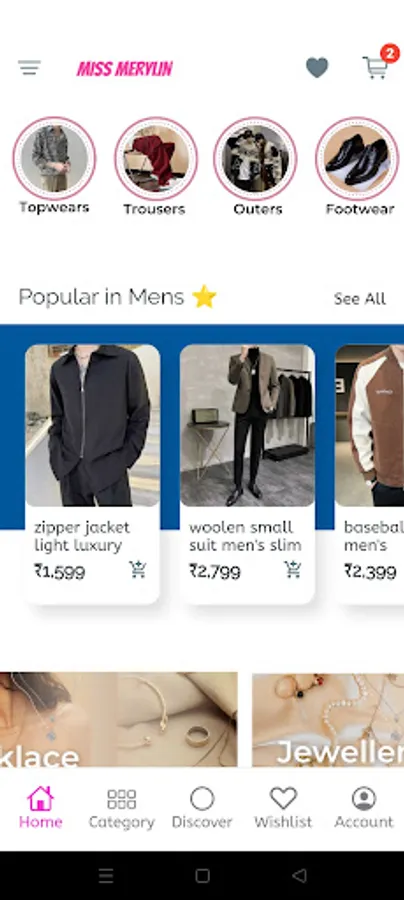
Task: Tap the Android back navigation button
Action: [299, 875]
